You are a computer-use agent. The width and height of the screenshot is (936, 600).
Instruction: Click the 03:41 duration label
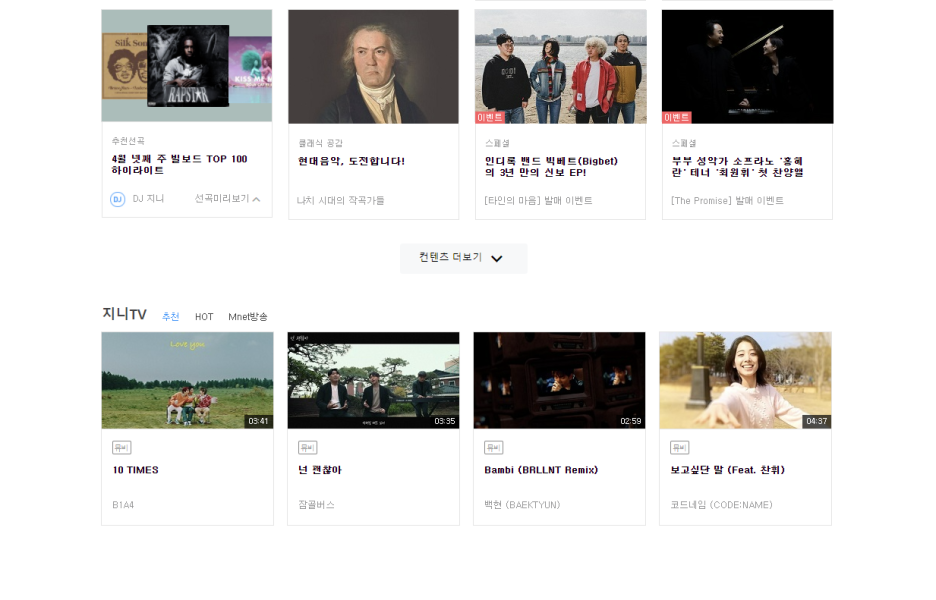click(x=258, y=421)
